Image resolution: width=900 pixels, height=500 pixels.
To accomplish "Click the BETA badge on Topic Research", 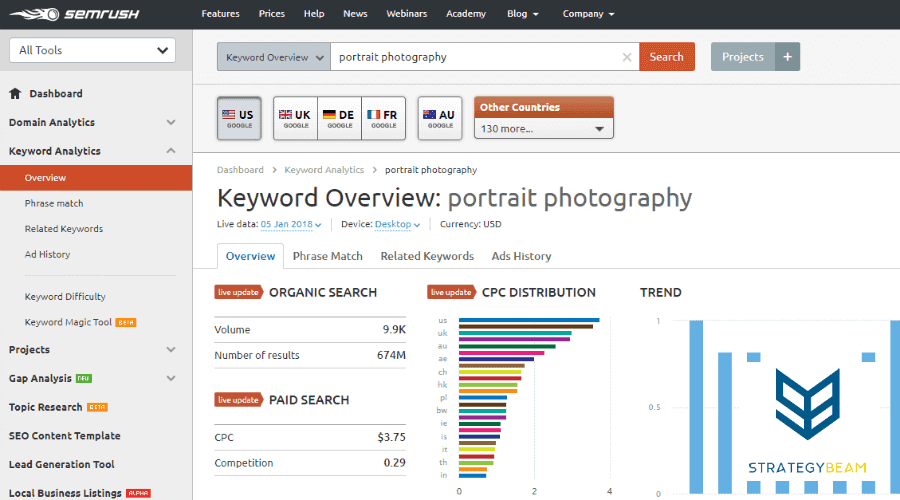I will click(97, 407).
